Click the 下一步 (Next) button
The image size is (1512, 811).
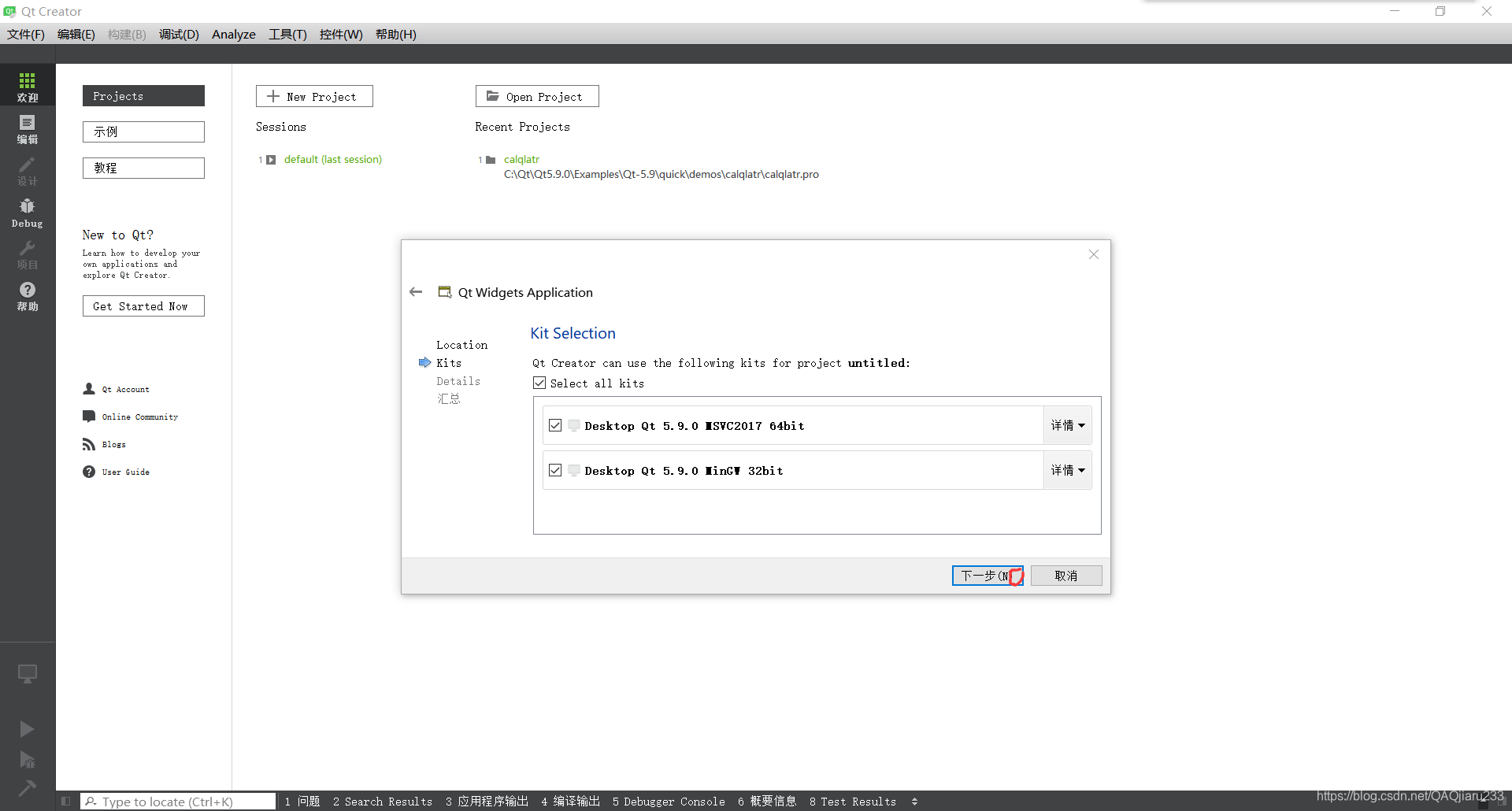coord(988,576)
